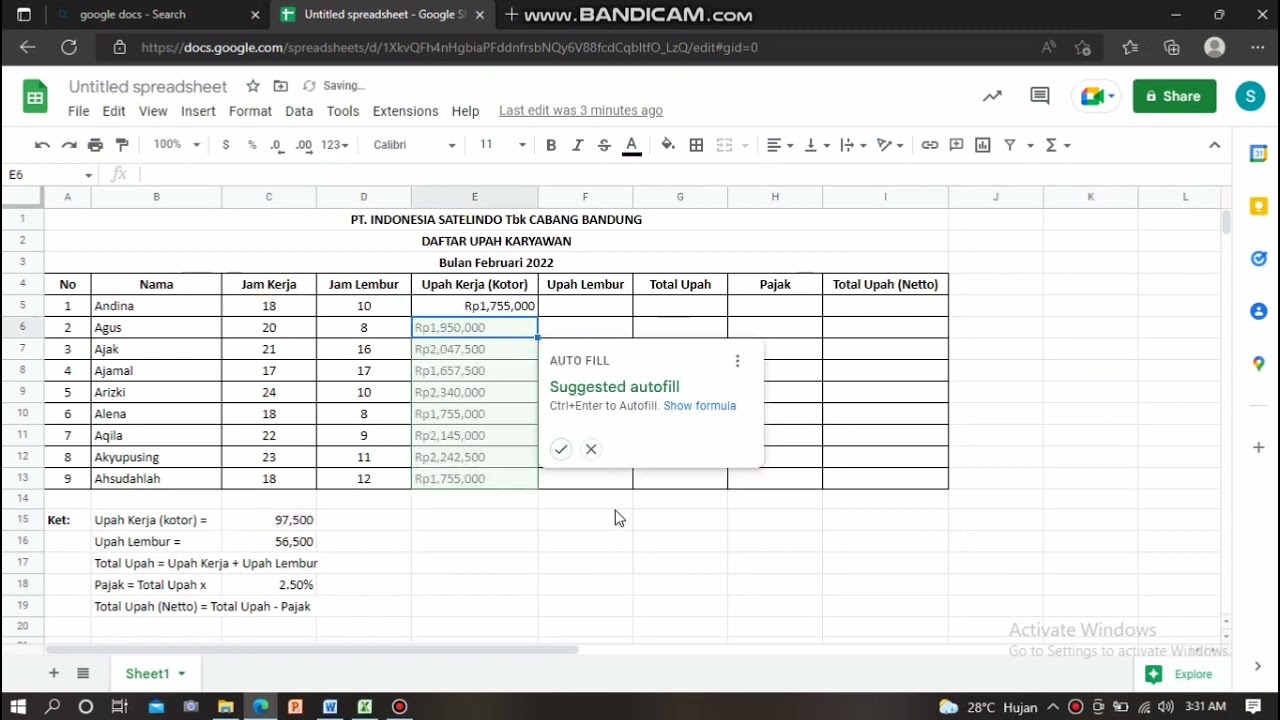
Task: Open File Explorer from the taskbar
Action: click(x=225, y=707)
